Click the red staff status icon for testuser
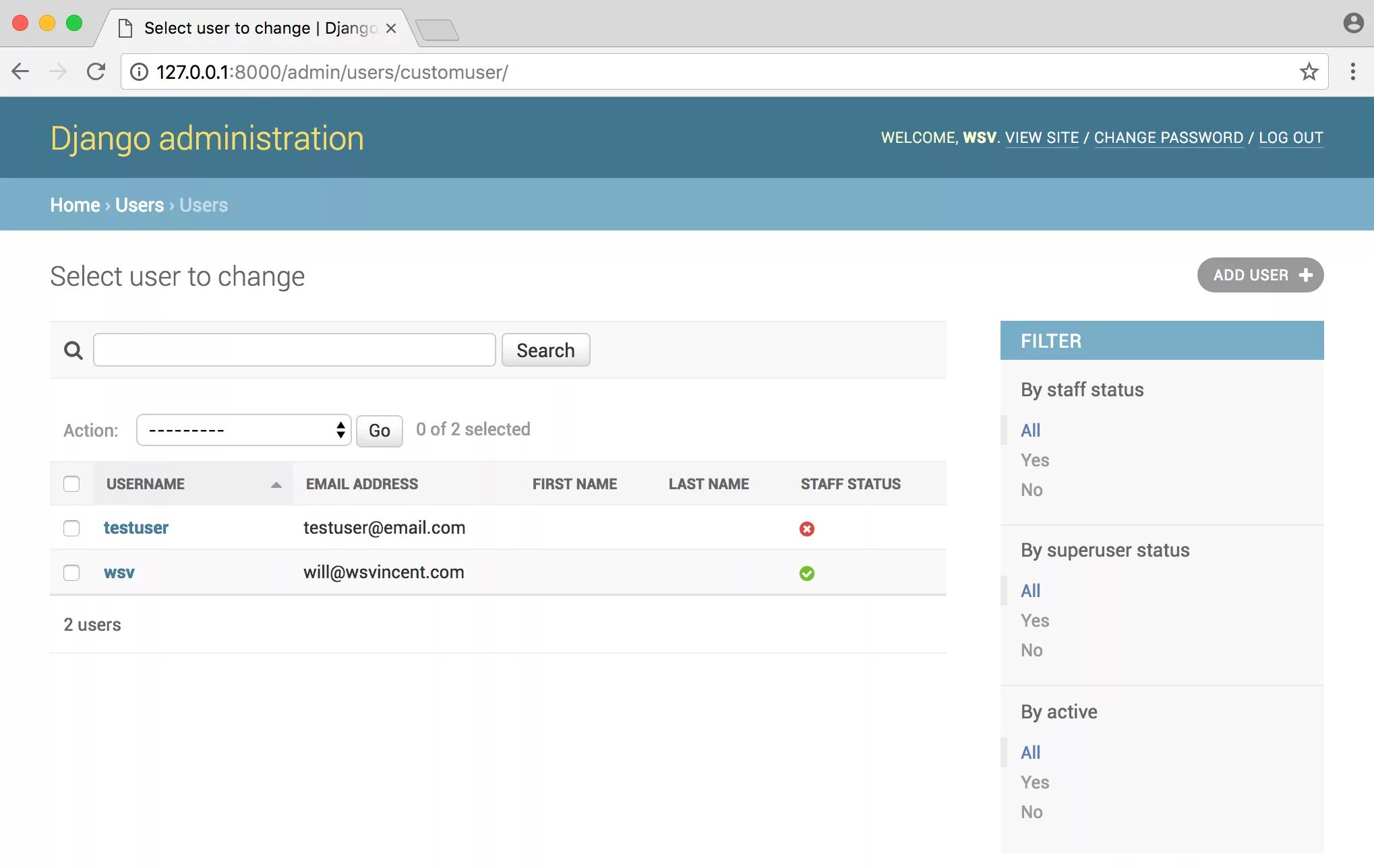 (x=807, y=527)
